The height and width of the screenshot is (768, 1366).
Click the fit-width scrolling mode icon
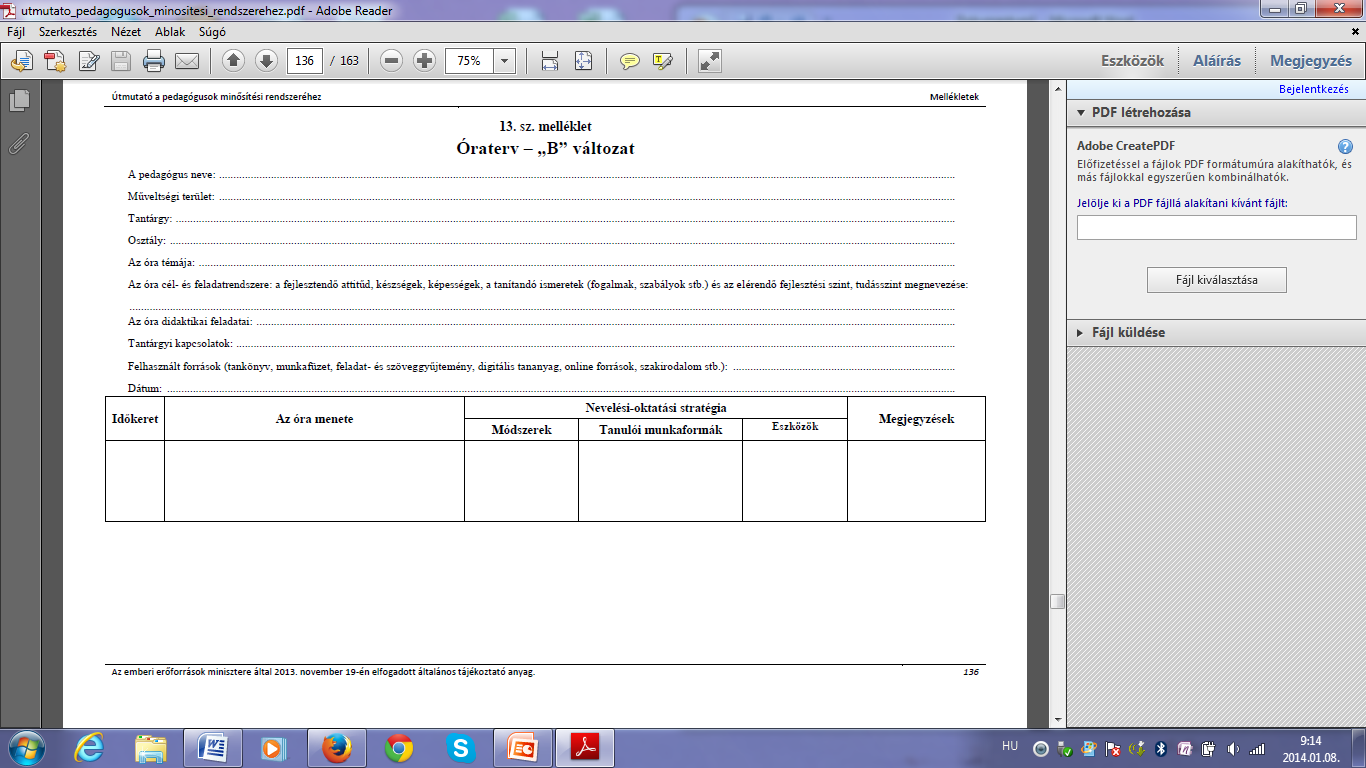550,61
